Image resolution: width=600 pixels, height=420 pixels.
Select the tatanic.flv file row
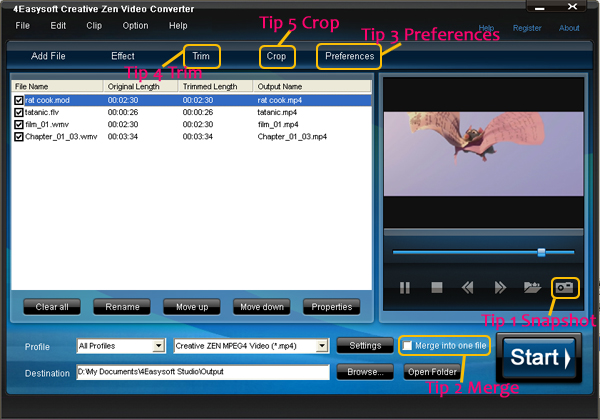point(192,112)
